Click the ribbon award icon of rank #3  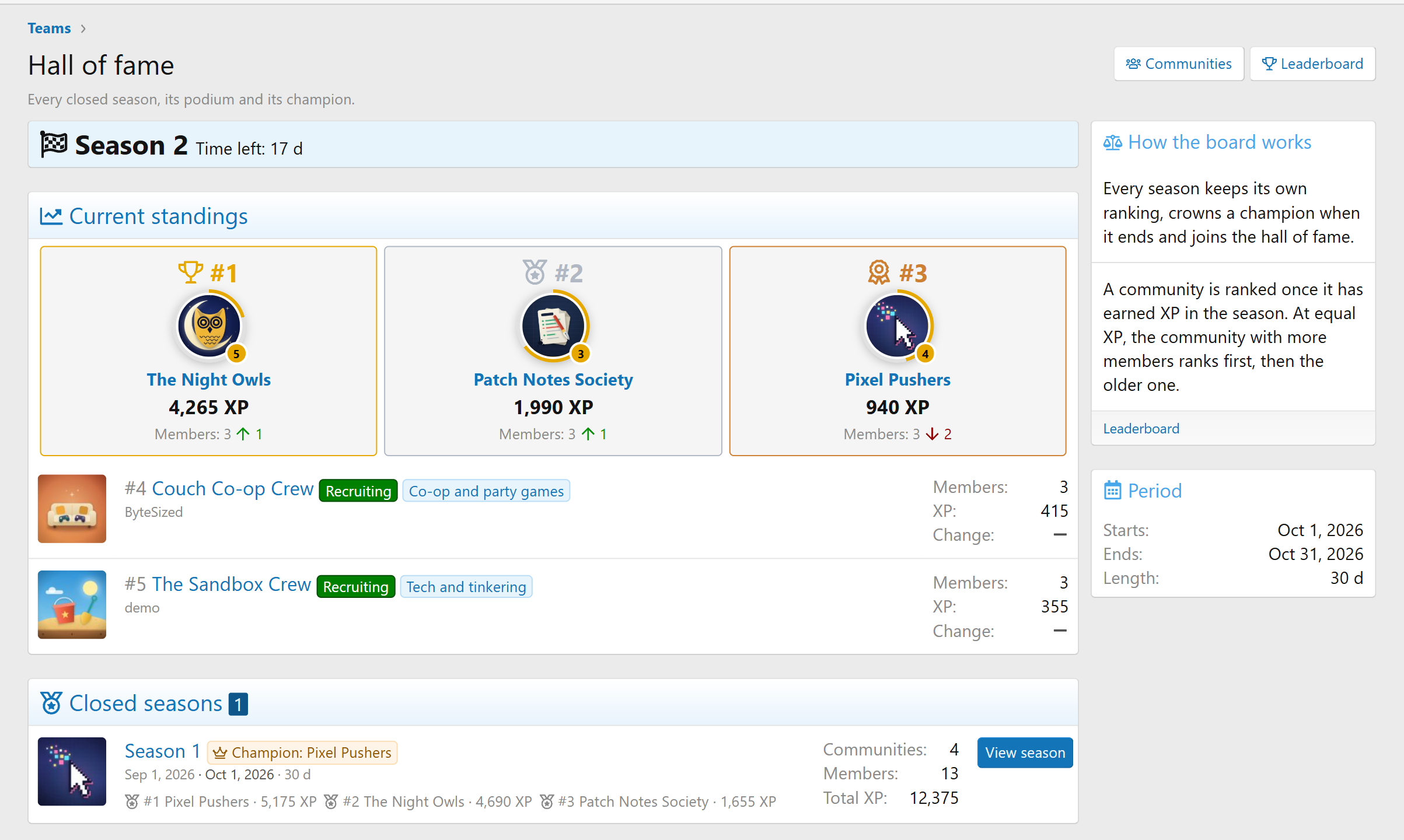pyautogui.click(x=879, y=272)
